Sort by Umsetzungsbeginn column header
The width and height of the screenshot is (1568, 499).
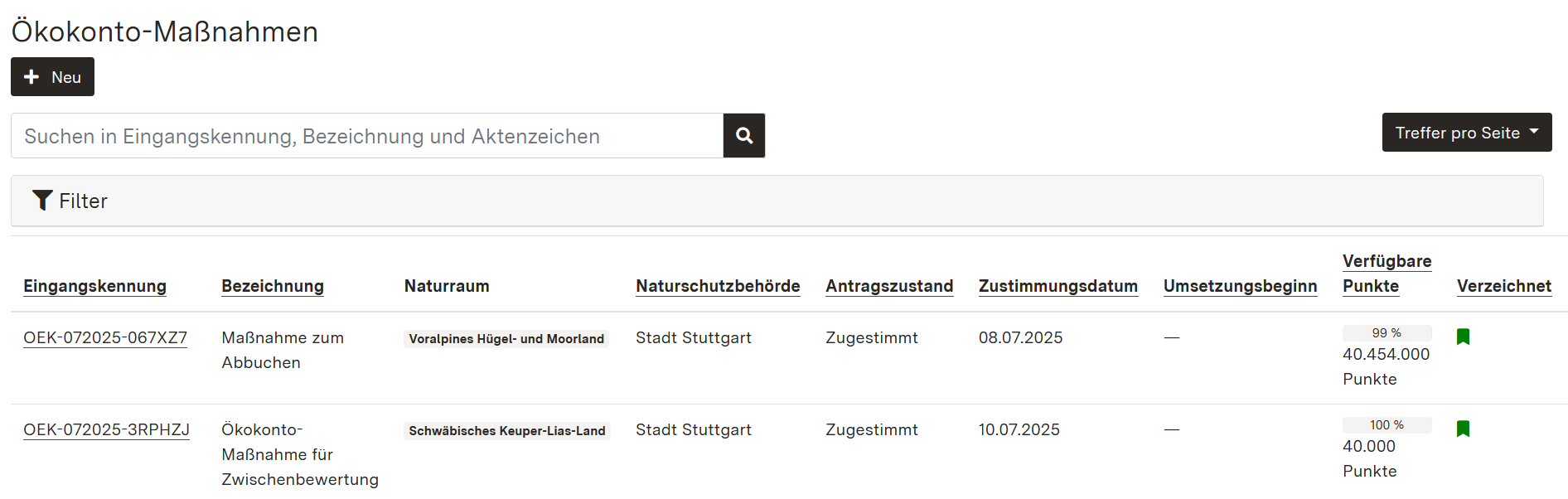(x=1240, y=286)
